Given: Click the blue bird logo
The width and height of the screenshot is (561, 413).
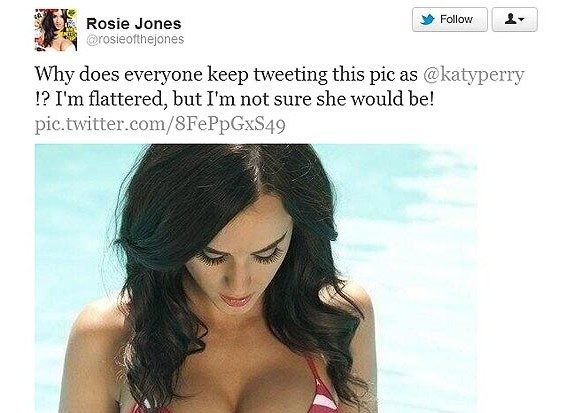Looking at the screenshot, I should point(427,19).
